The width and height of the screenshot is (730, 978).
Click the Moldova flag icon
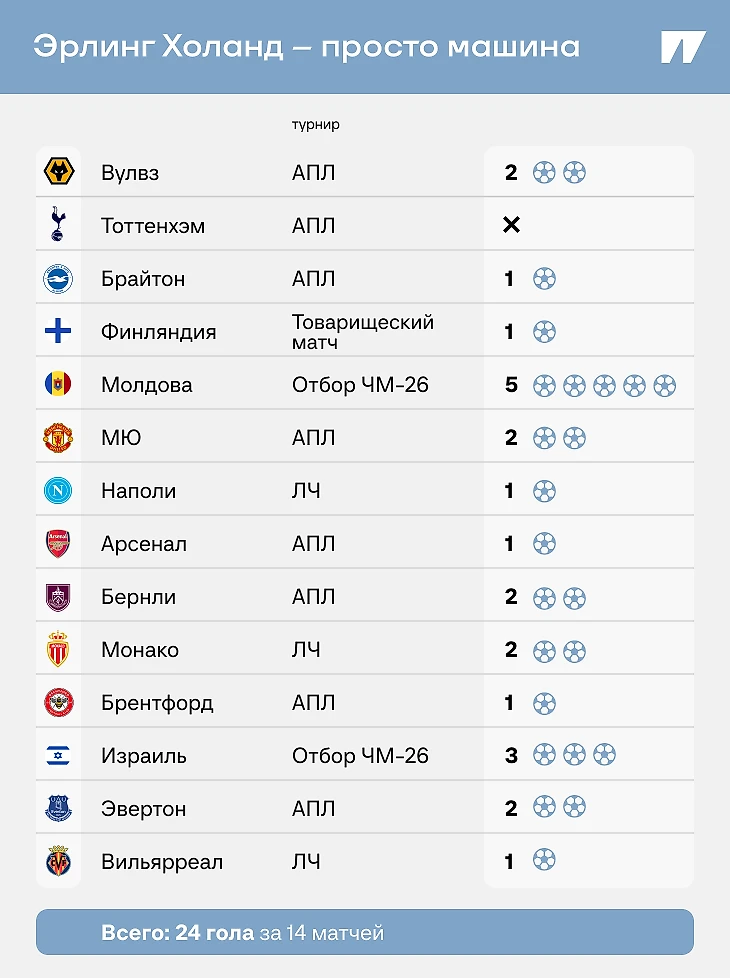coord(58,384)
